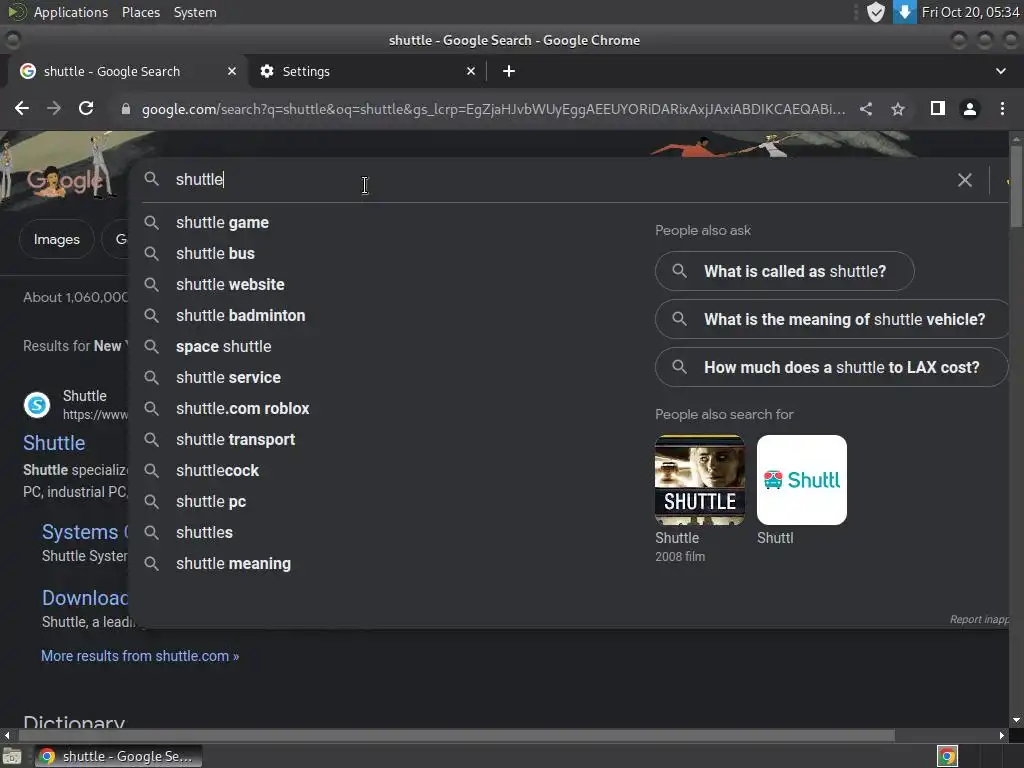This screenshot has width=1024, height=768.
Task: Click the Google doodle logo
Action: (64, 180)
